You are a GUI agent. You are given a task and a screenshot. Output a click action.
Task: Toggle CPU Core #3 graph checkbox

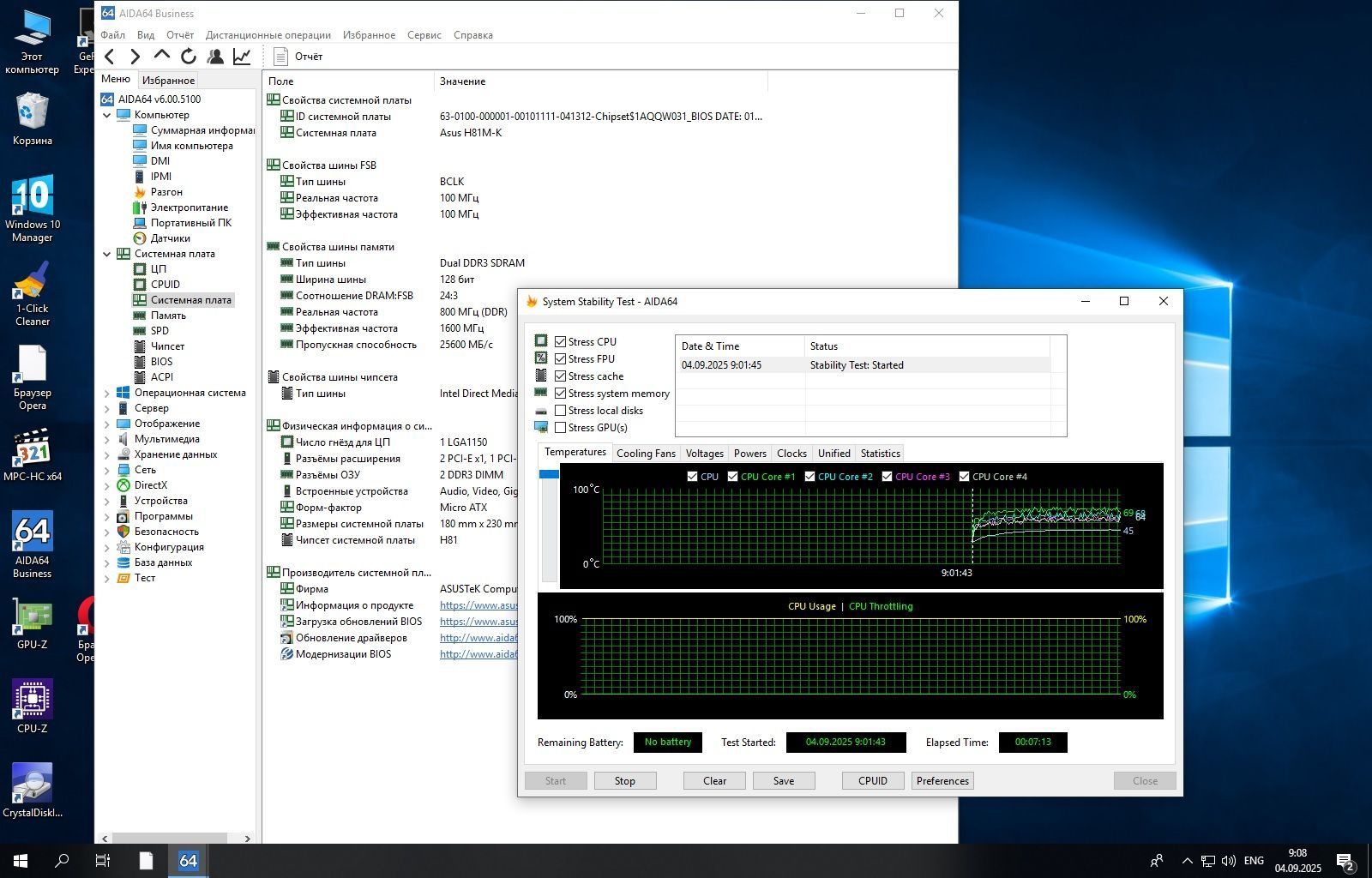point(887,477)
